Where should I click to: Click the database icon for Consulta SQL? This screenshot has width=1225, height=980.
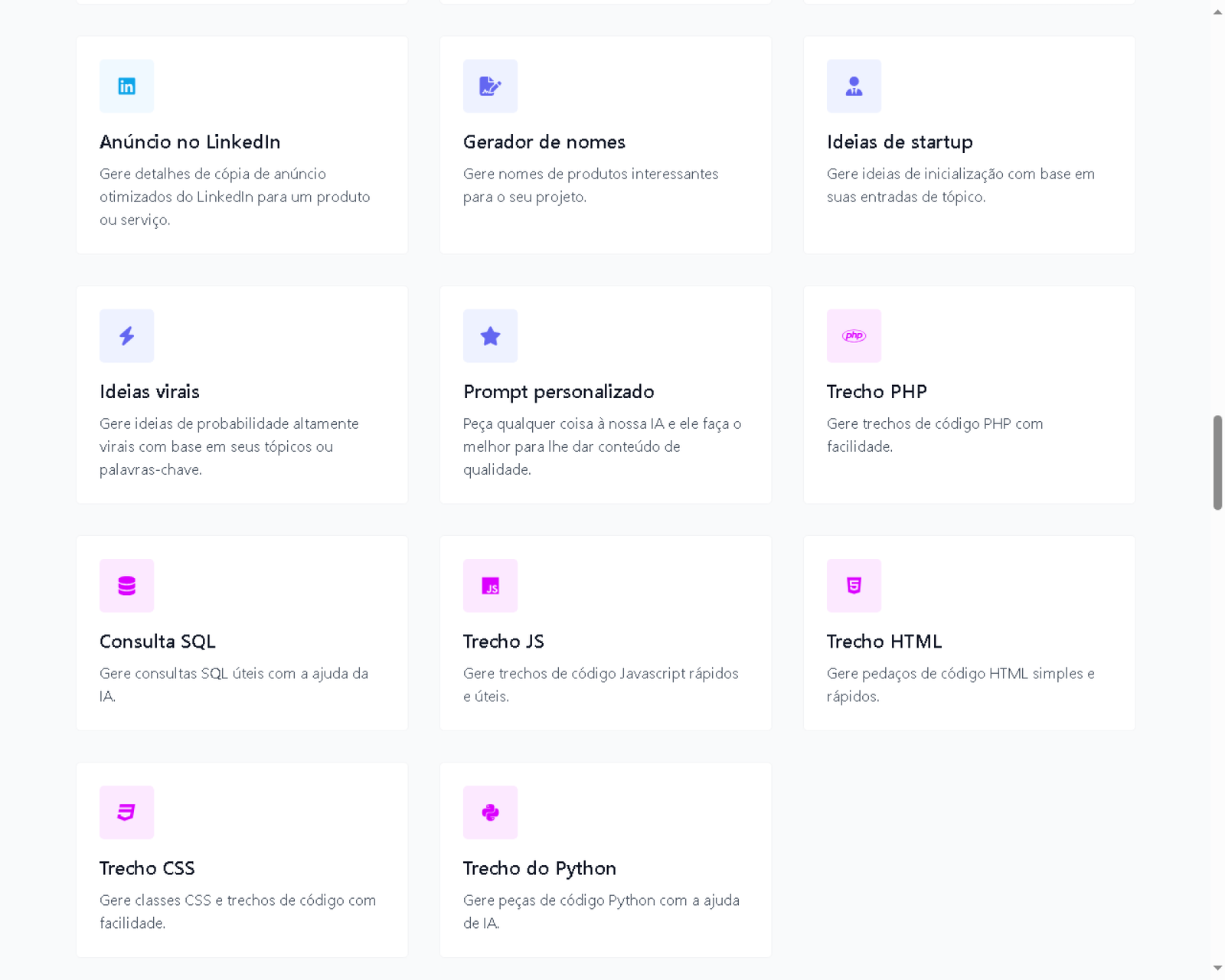tap(126, 586)
